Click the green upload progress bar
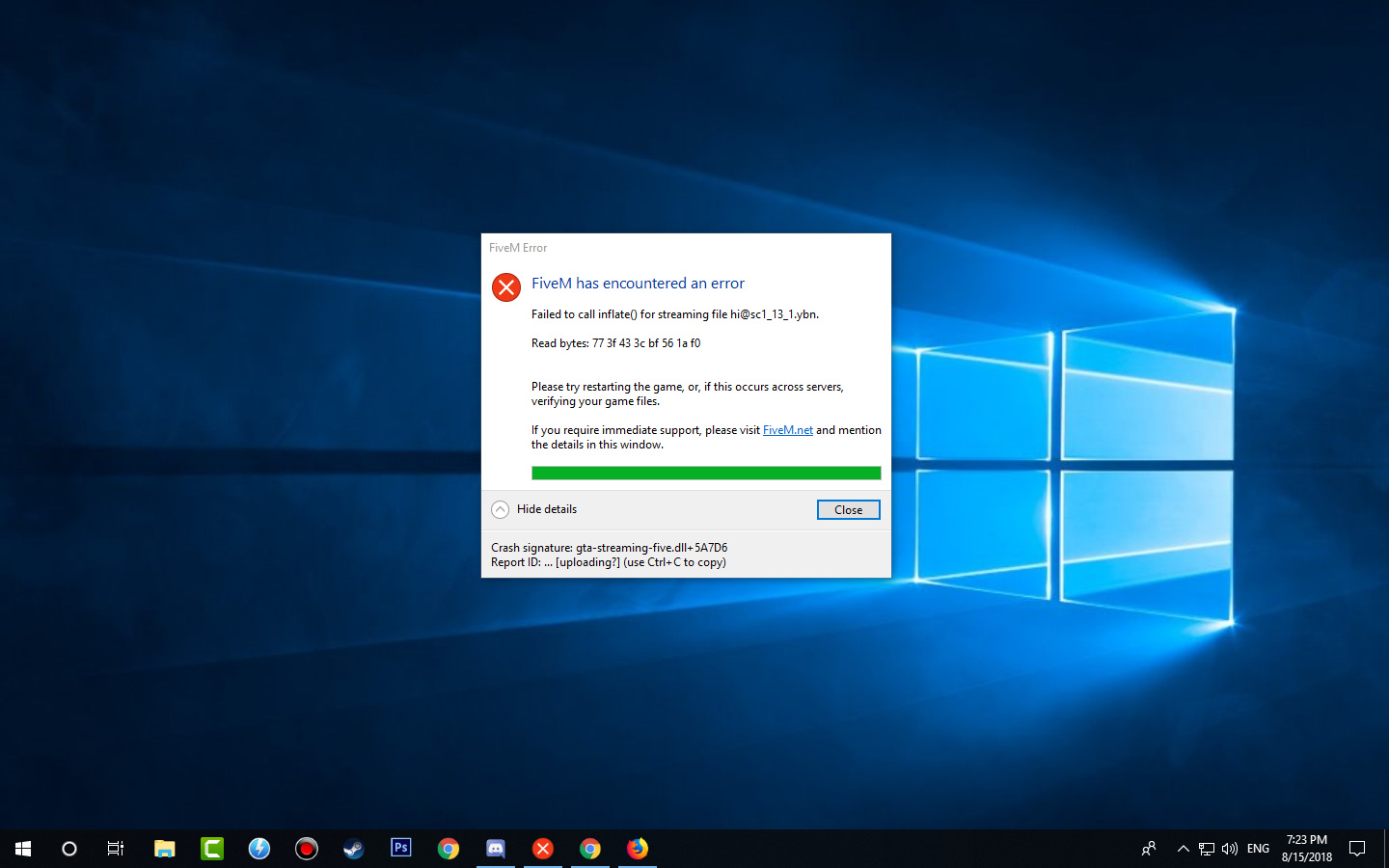Screen dimensions: 1389x868 pyautogui.click(x=705, y=472)
